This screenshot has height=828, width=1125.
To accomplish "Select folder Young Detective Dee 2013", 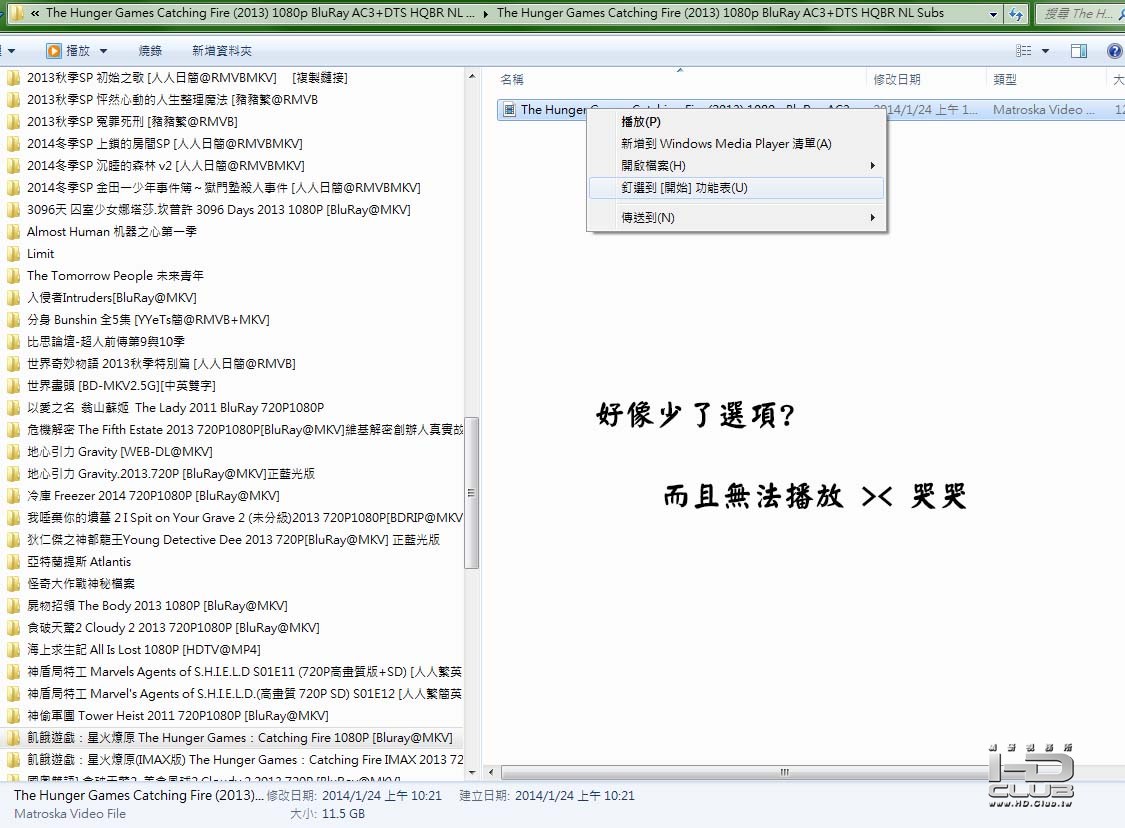I will (x=223, y=540).
